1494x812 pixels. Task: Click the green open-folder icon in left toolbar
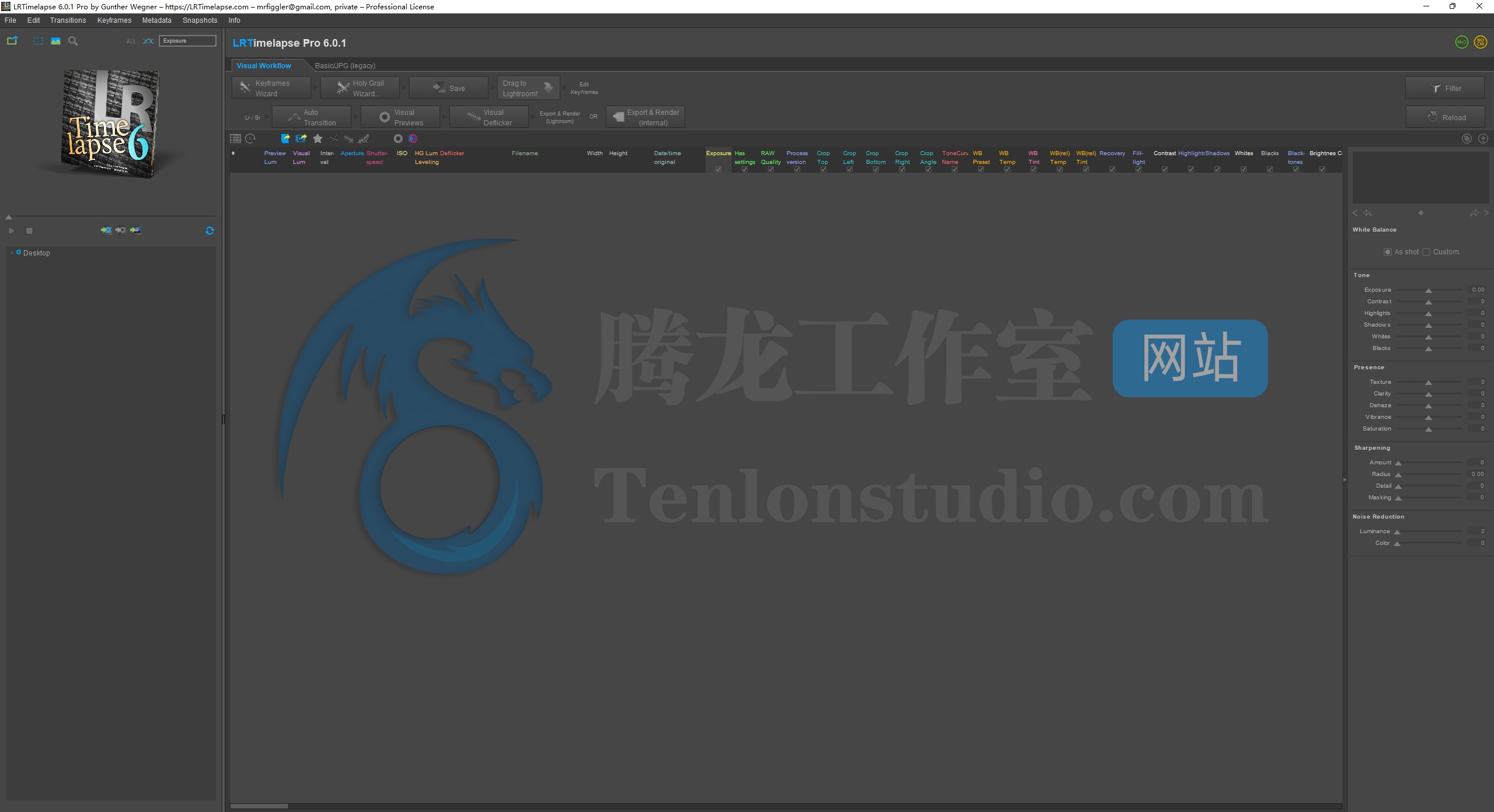point(12,41)
